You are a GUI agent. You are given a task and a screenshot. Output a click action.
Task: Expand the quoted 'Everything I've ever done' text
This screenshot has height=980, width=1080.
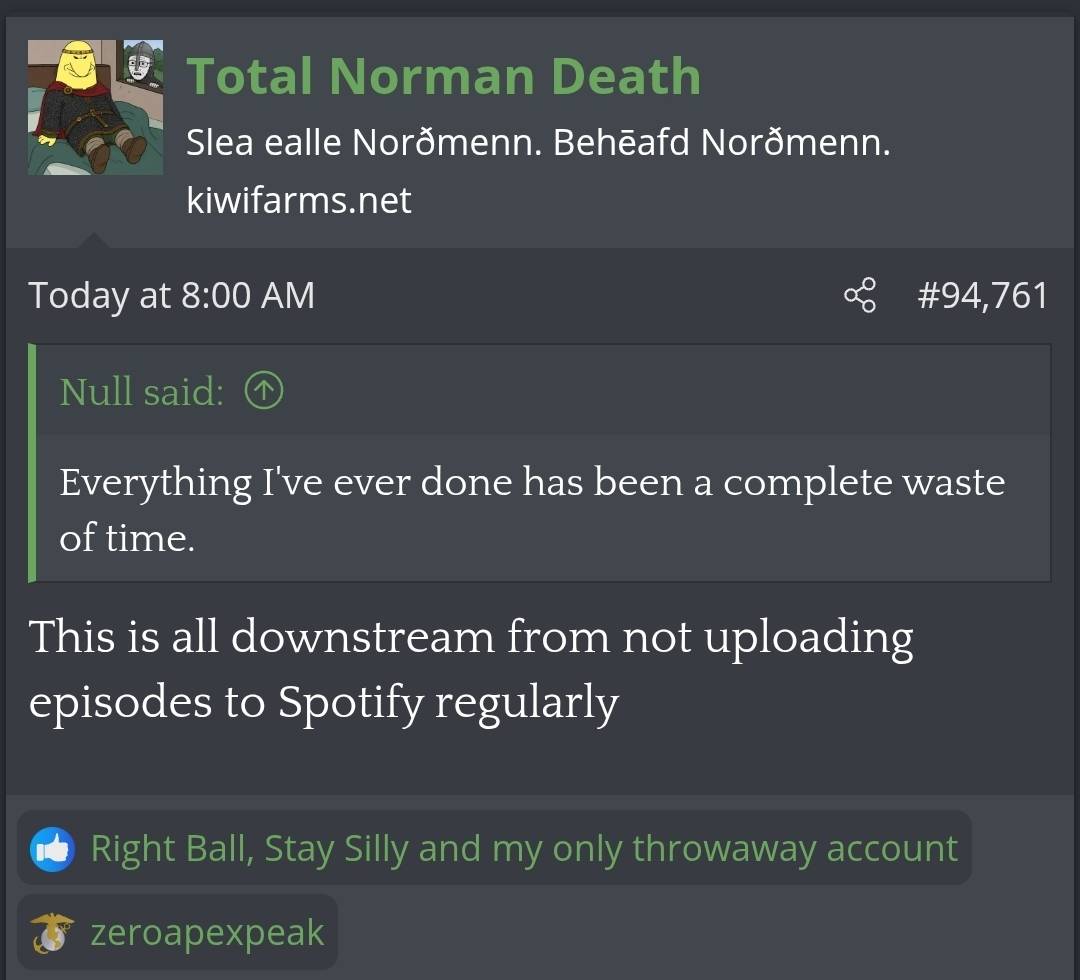point(532,509)
